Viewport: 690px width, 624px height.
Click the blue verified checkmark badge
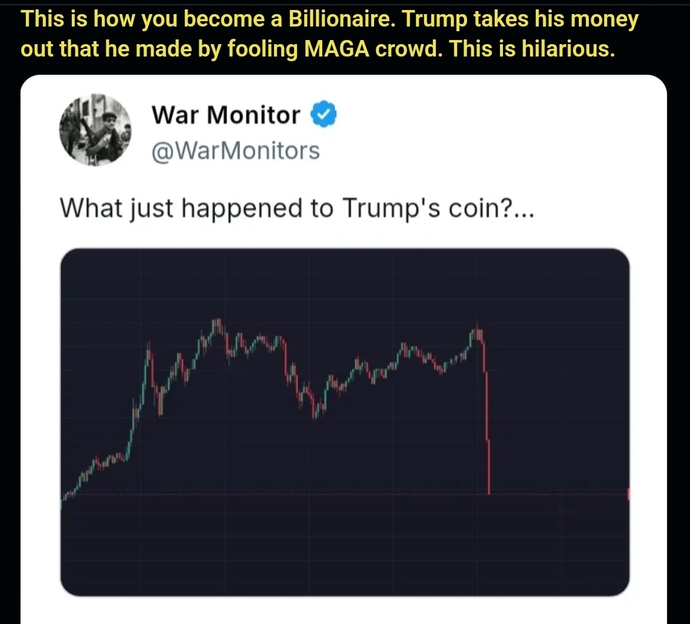click(324, 114)
